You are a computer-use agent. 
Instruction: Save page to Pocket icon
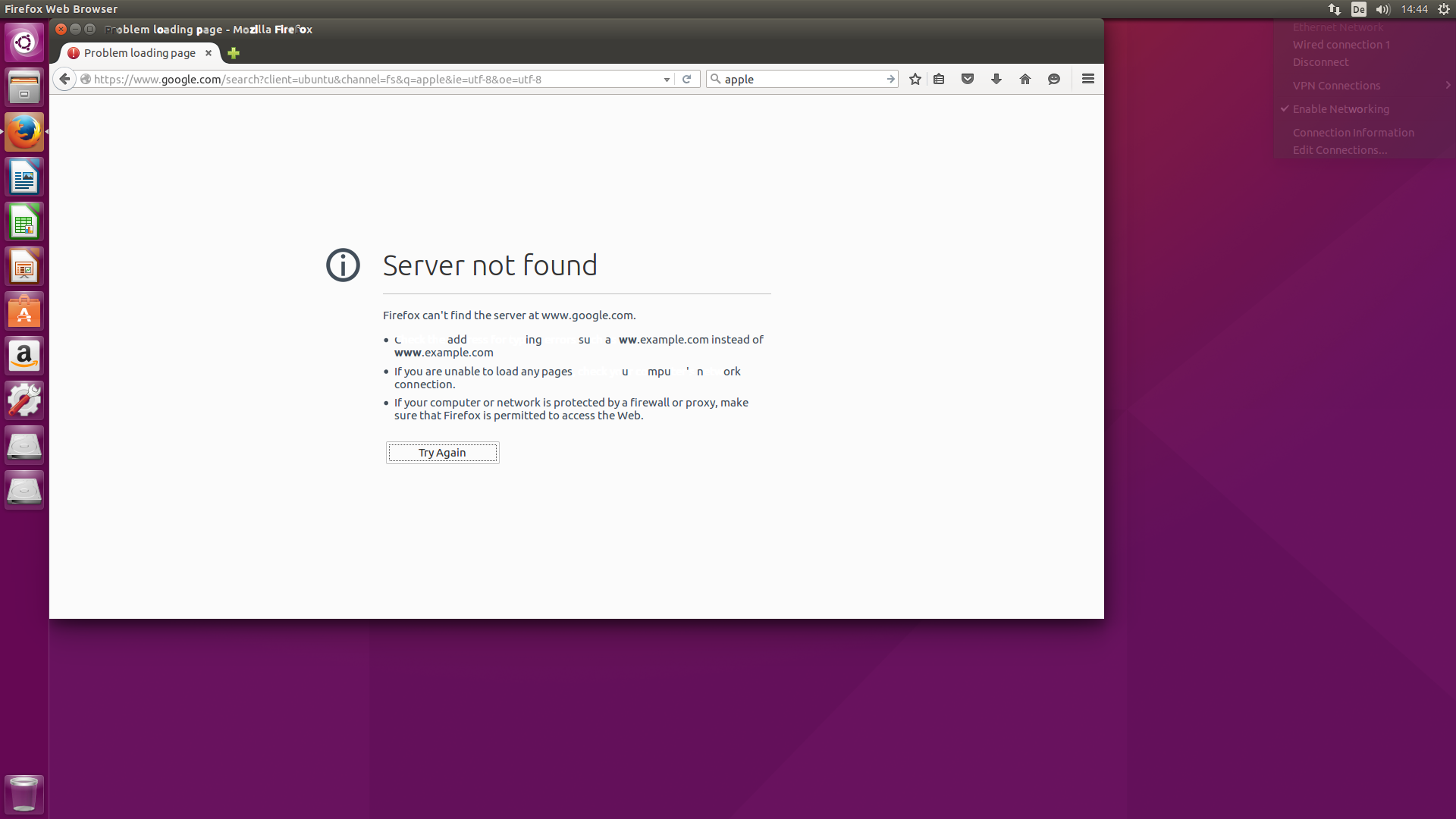[x=968, y=79]
